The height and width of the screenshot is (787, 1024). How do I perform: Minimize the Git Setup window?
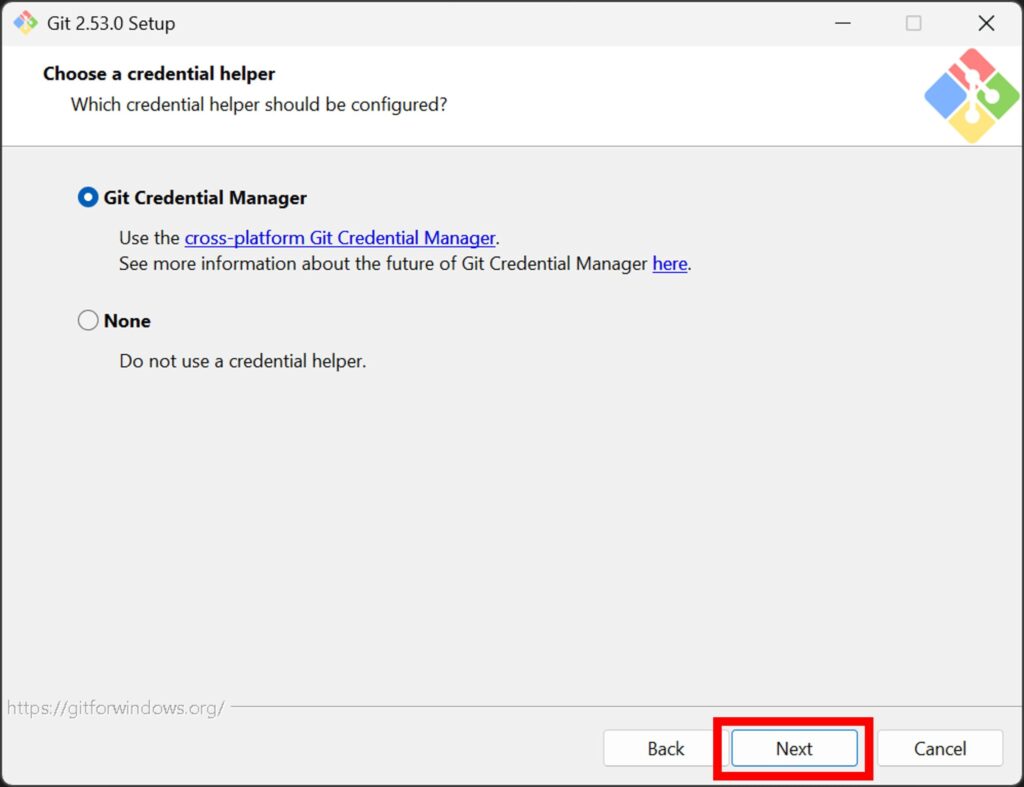[x=841, y=23]
